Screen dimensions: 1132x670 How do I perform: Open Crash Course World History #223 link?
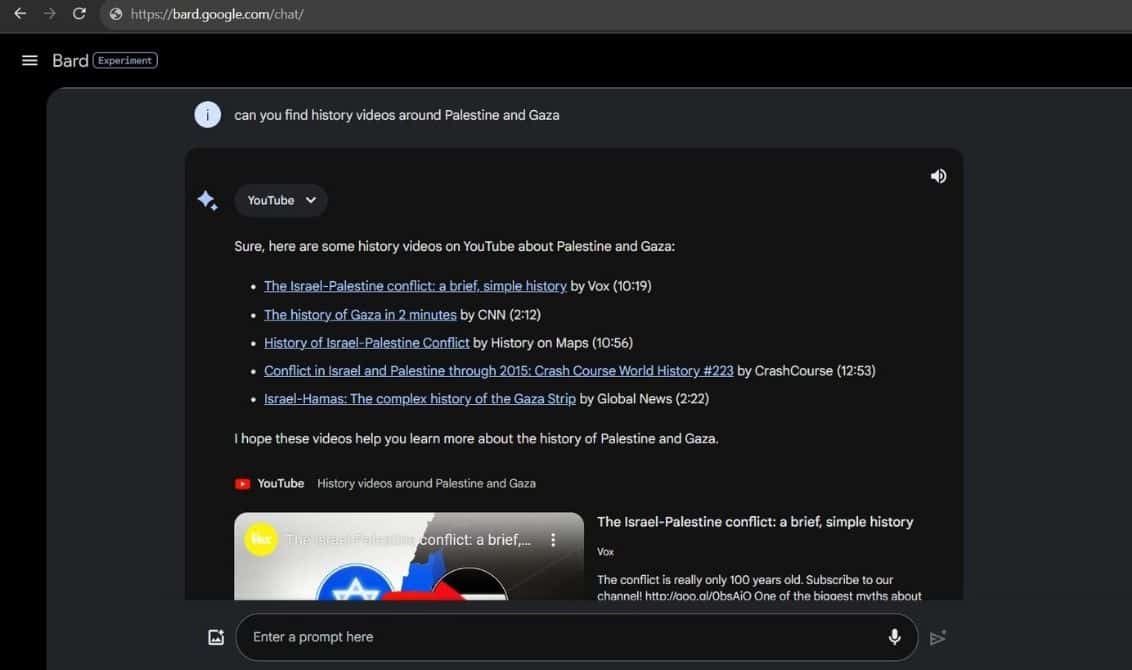click(x=498, y=370)
